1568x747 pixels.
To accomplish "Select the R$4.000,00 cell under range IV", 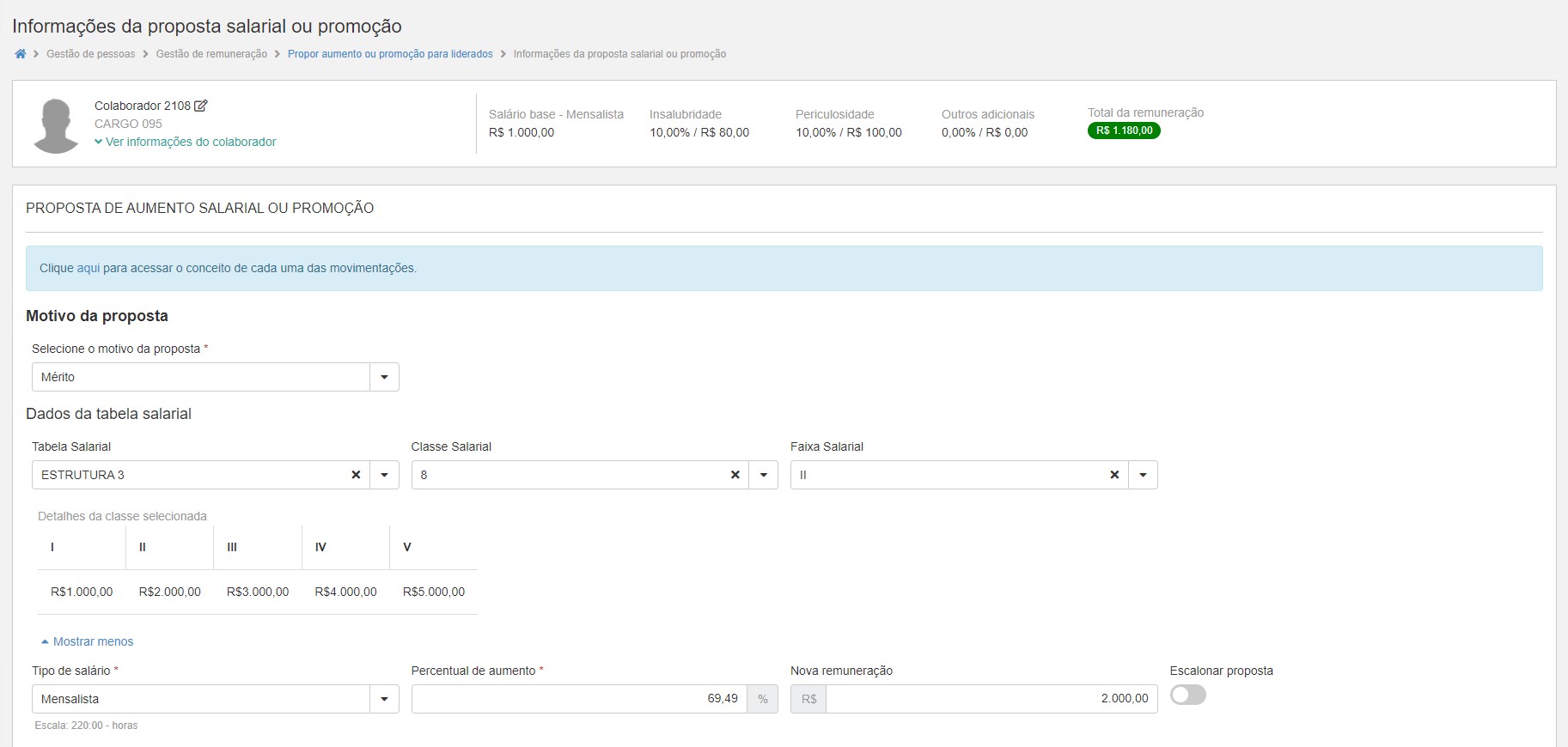I will (x=346, y=592).
